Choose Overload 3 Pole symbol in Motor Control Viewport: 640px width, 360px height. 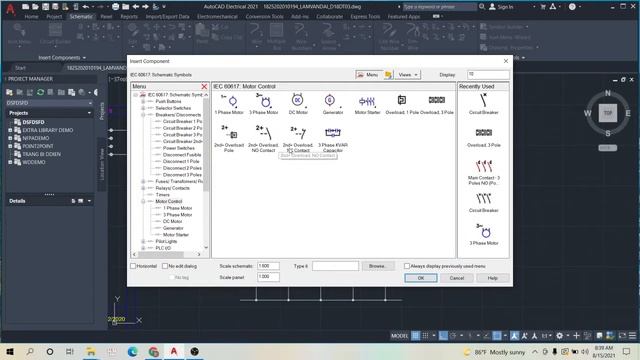click(437, 104)
